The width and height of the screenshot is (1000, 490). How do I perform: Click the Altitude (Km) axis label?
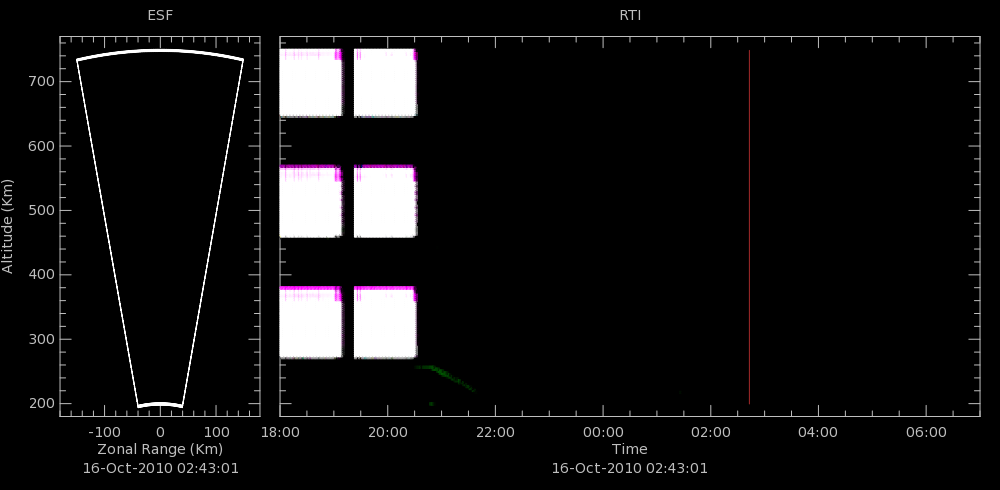pos(8,226)
